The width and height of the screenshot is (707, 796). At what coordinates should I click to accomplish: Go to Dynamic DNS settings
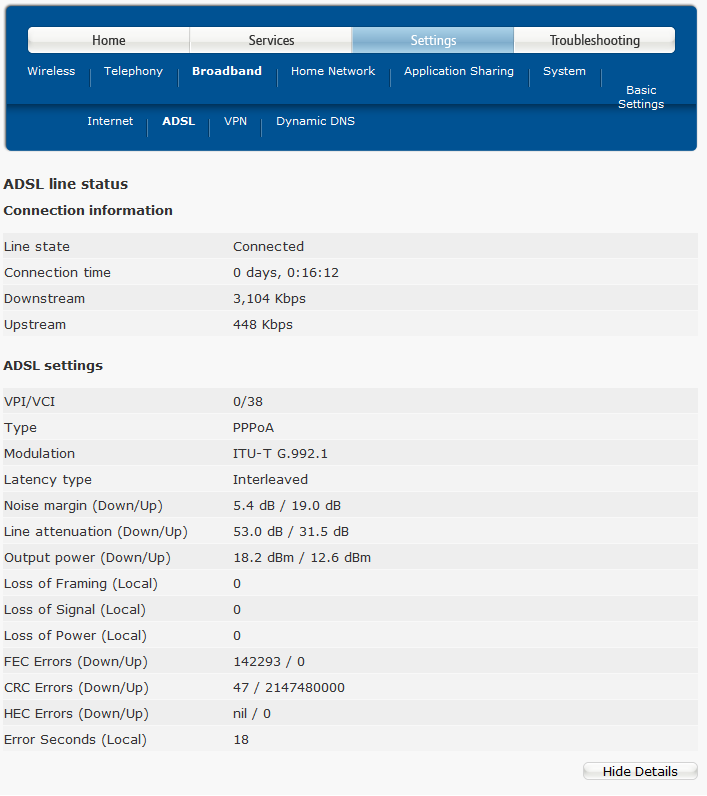tap(315, 122)
